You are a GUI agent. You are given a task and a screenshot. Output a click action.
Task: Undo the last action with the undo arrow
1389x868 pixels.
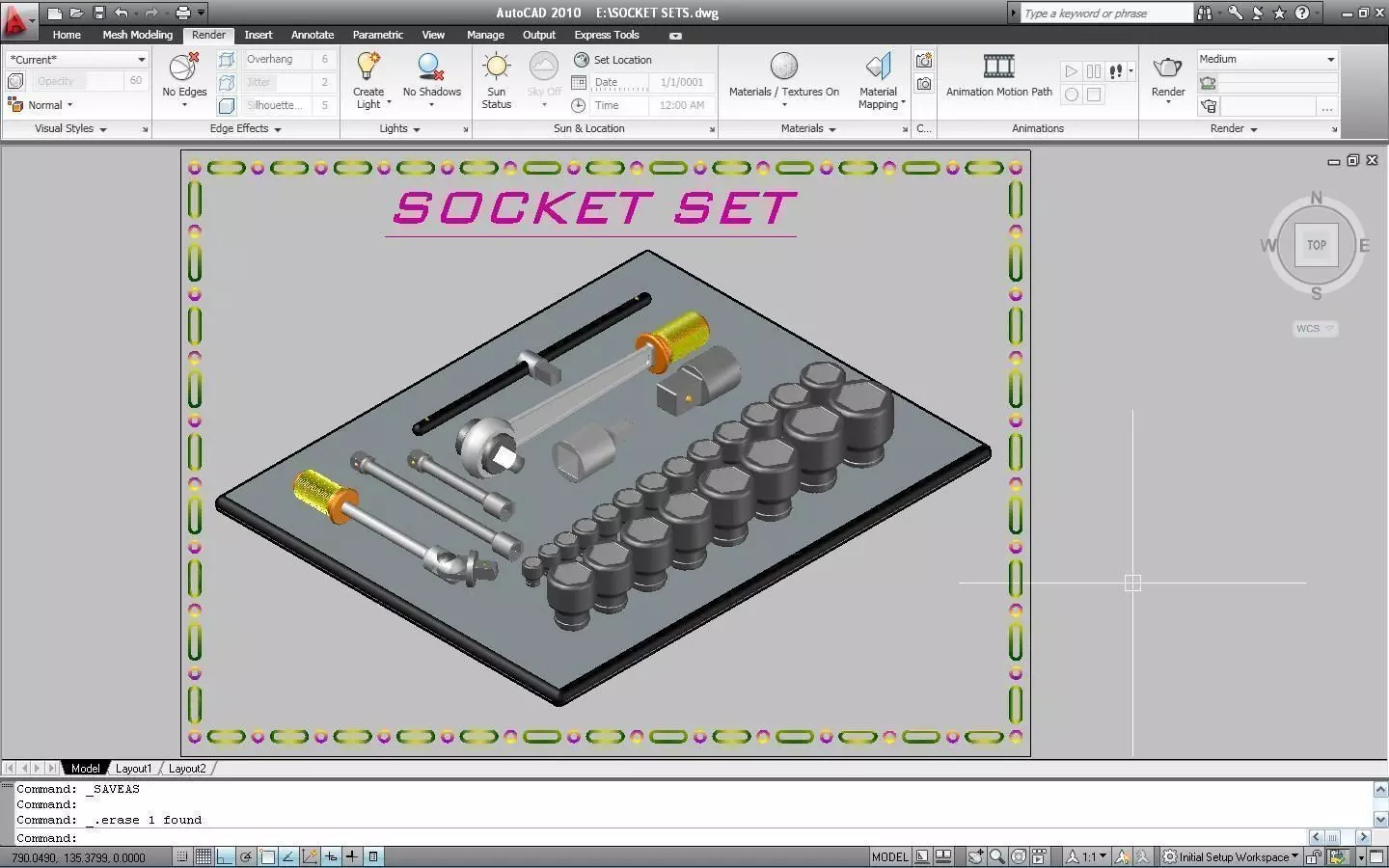121,14
